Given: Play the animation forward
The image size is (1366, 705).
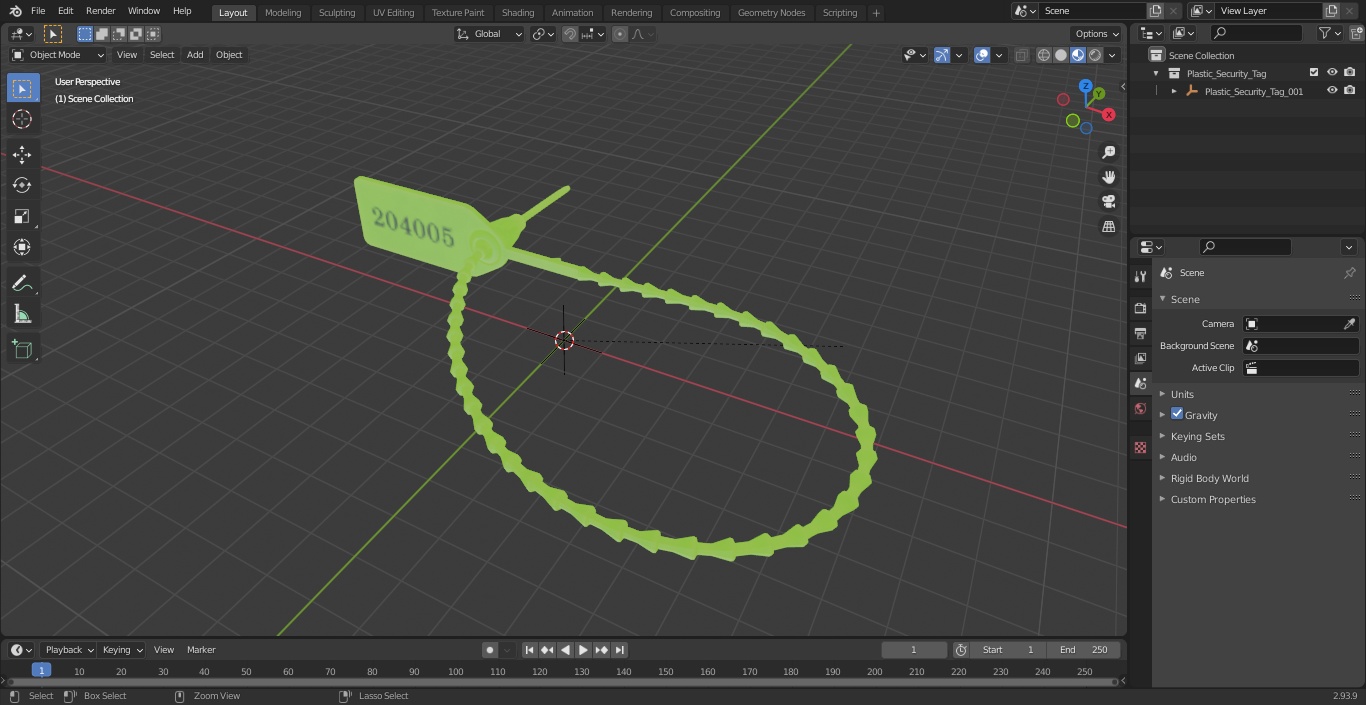Looking at the screenshot, I should pos(583,650).
